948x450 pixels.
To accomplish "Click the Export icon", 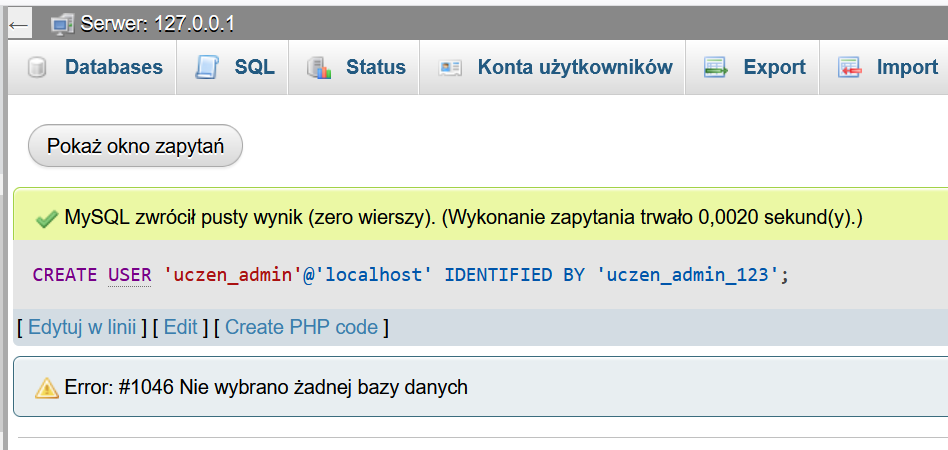I will (x=715, y=68).
